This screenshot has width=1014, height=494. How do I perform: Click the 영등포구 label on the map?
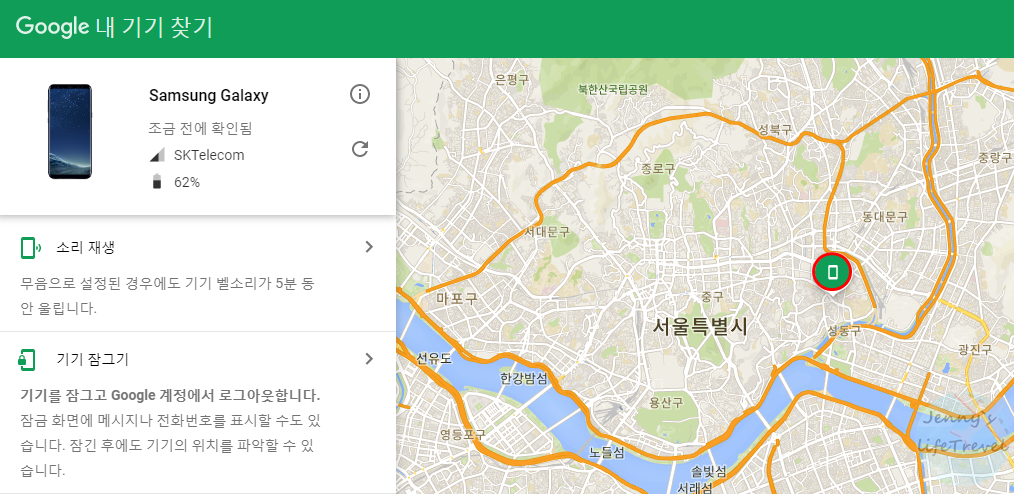click(x=462, y=435)
